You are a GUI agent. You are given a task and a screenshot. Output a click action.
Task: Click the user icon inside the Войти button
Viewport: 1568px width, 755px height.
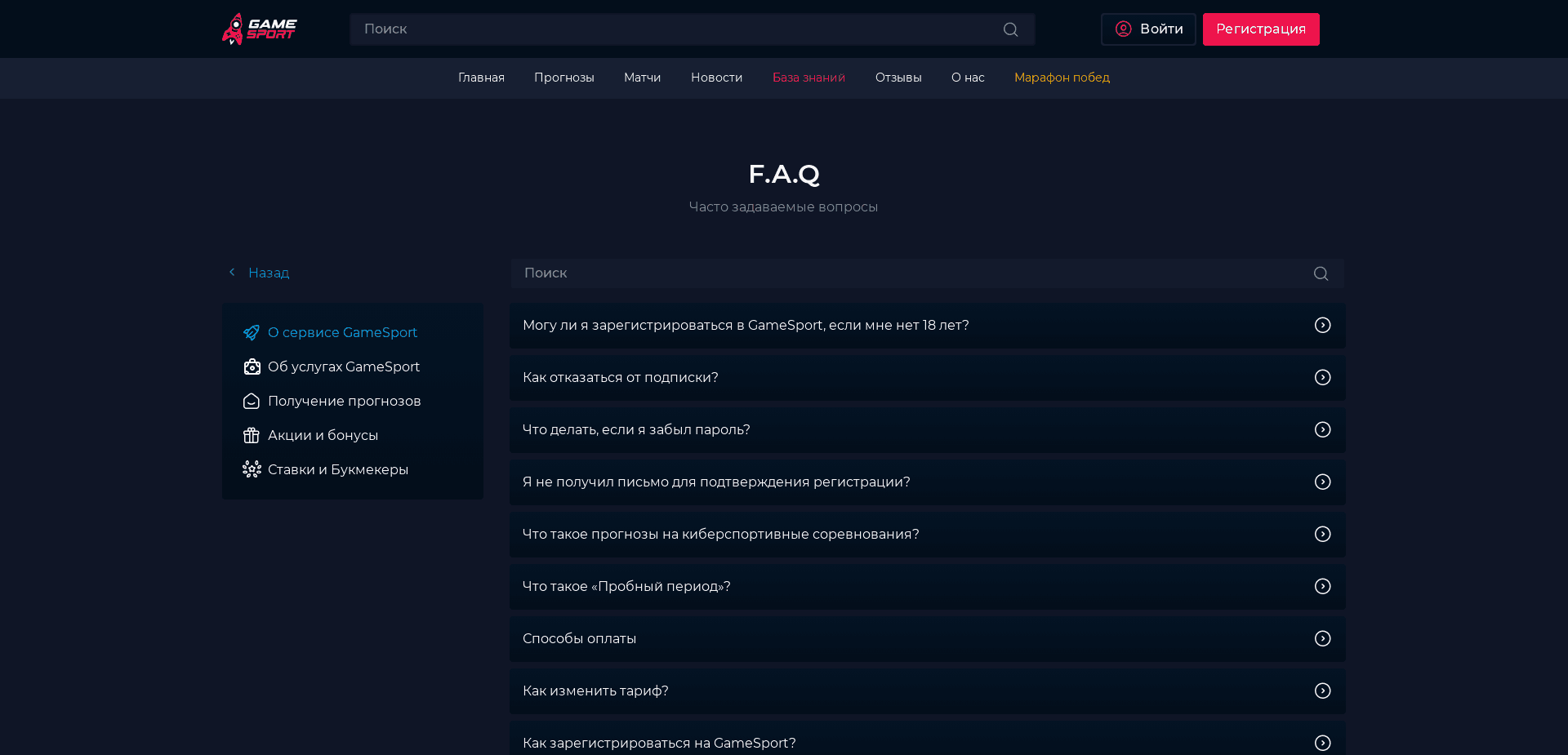(1125, 29)
